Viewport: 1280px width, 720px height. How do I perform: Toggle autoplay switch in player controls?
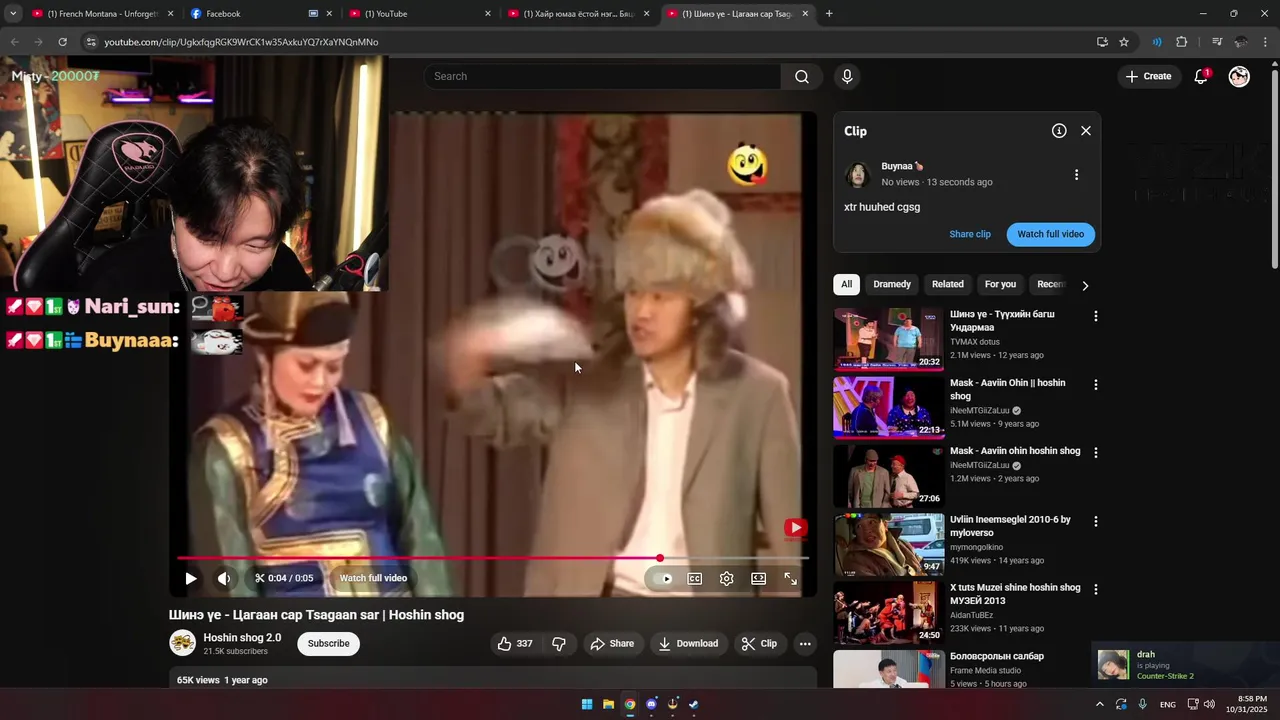(x=663, y=578)
